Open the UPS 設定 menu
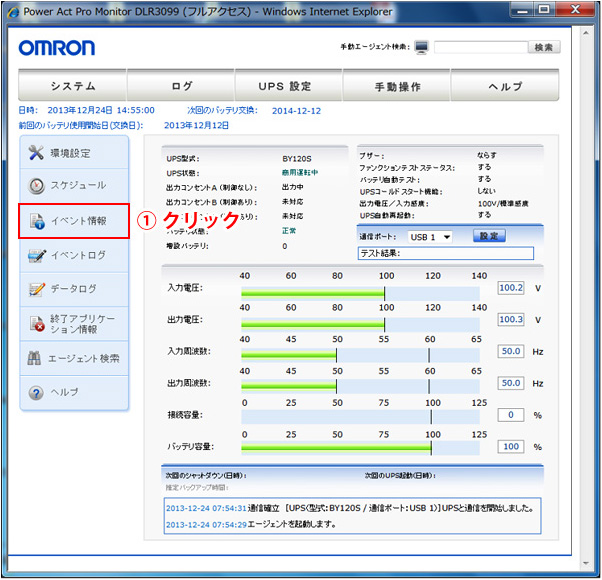This screenshot has width=602, height=580. [x=285, y=87]
